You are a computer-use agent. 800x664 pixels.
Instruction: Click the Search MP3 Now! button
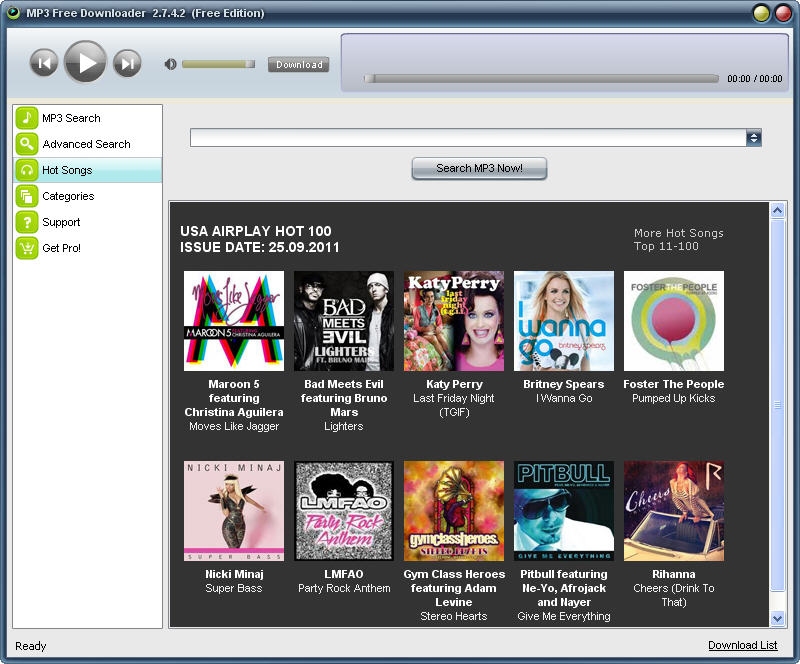tap(479, 168)
